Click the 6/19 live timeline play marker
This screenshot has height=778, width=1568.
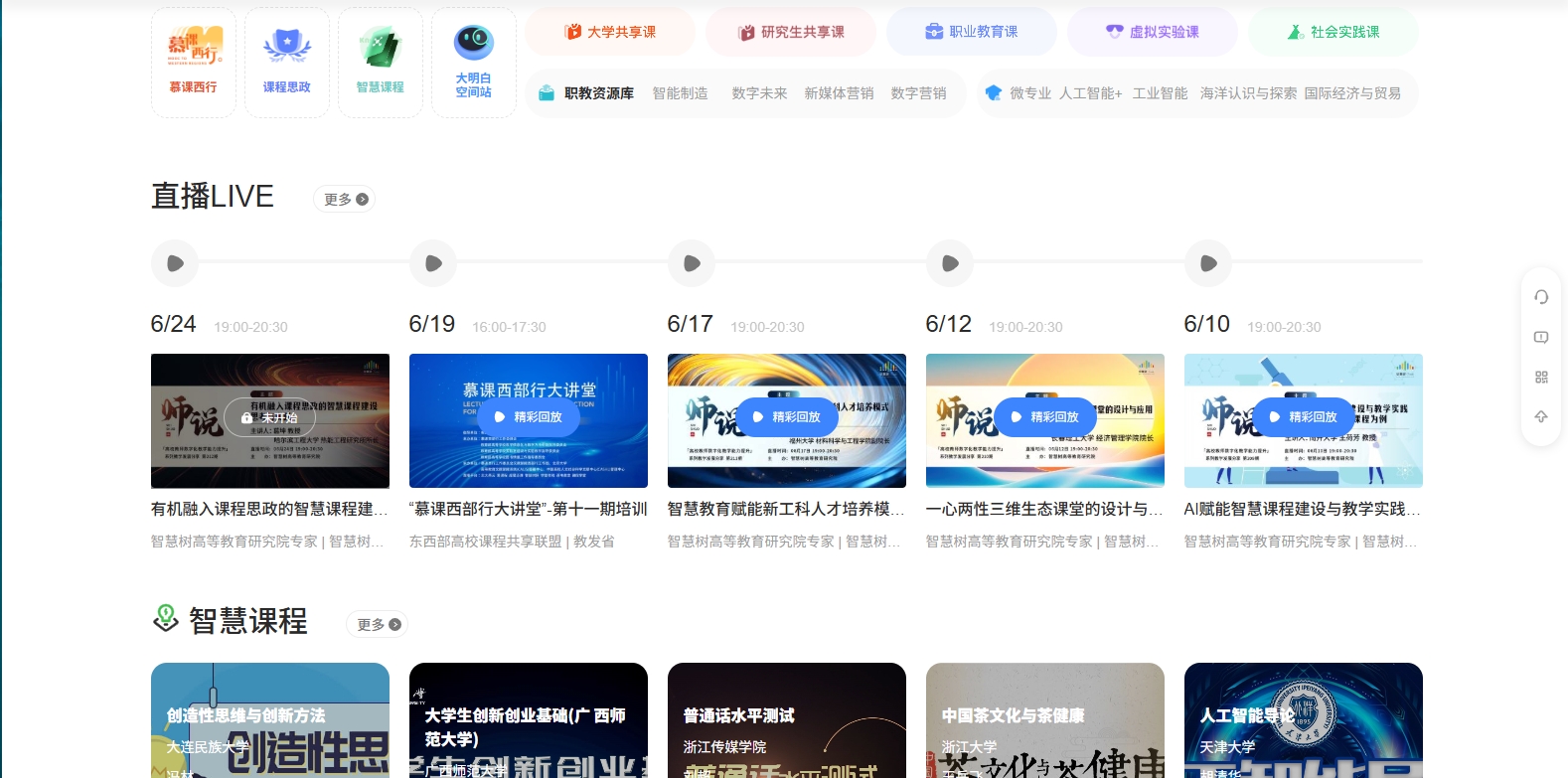pos(433,263)
